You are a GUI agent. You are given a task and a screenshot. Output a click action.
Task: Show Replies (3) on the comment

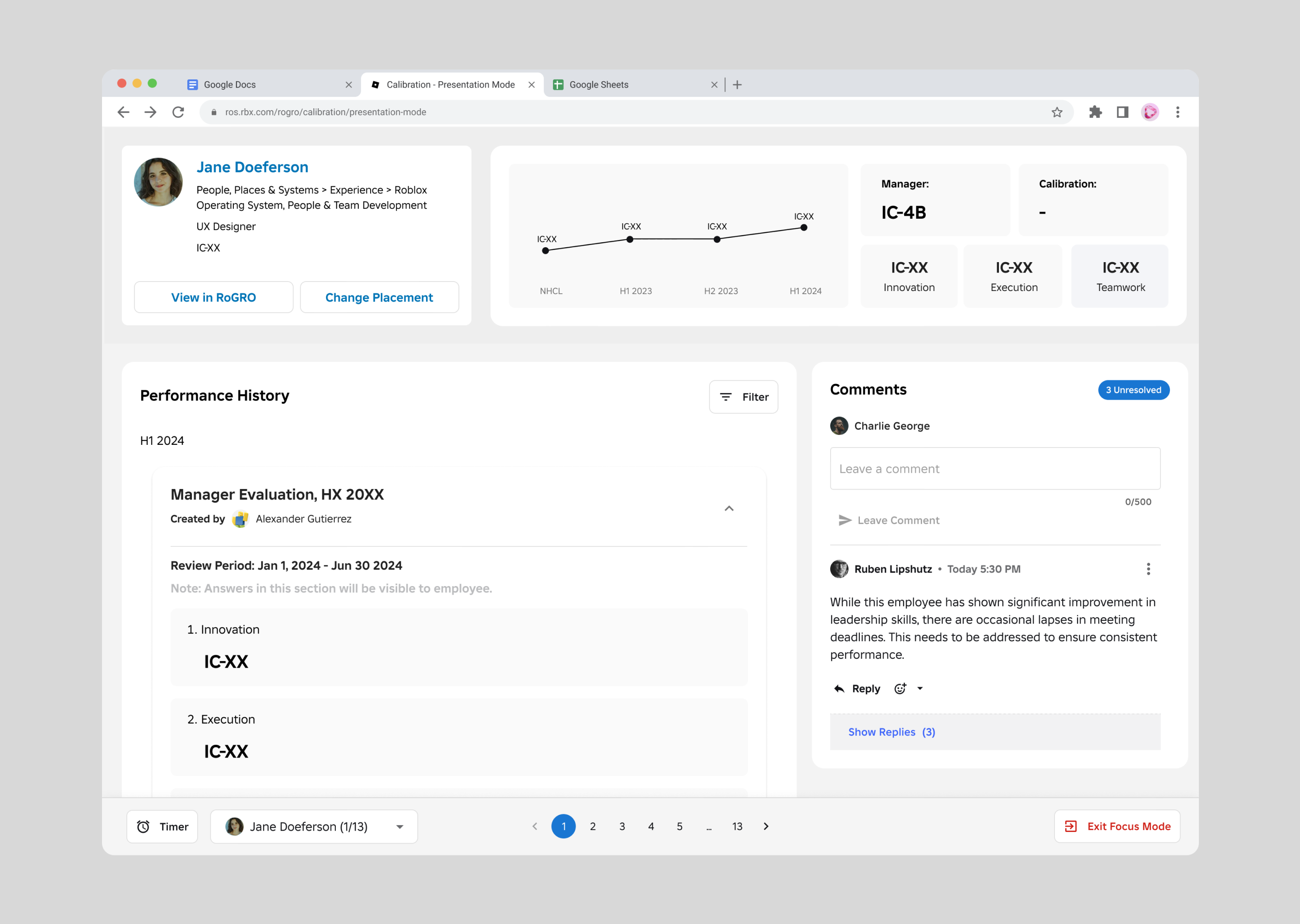pos(891,732)
